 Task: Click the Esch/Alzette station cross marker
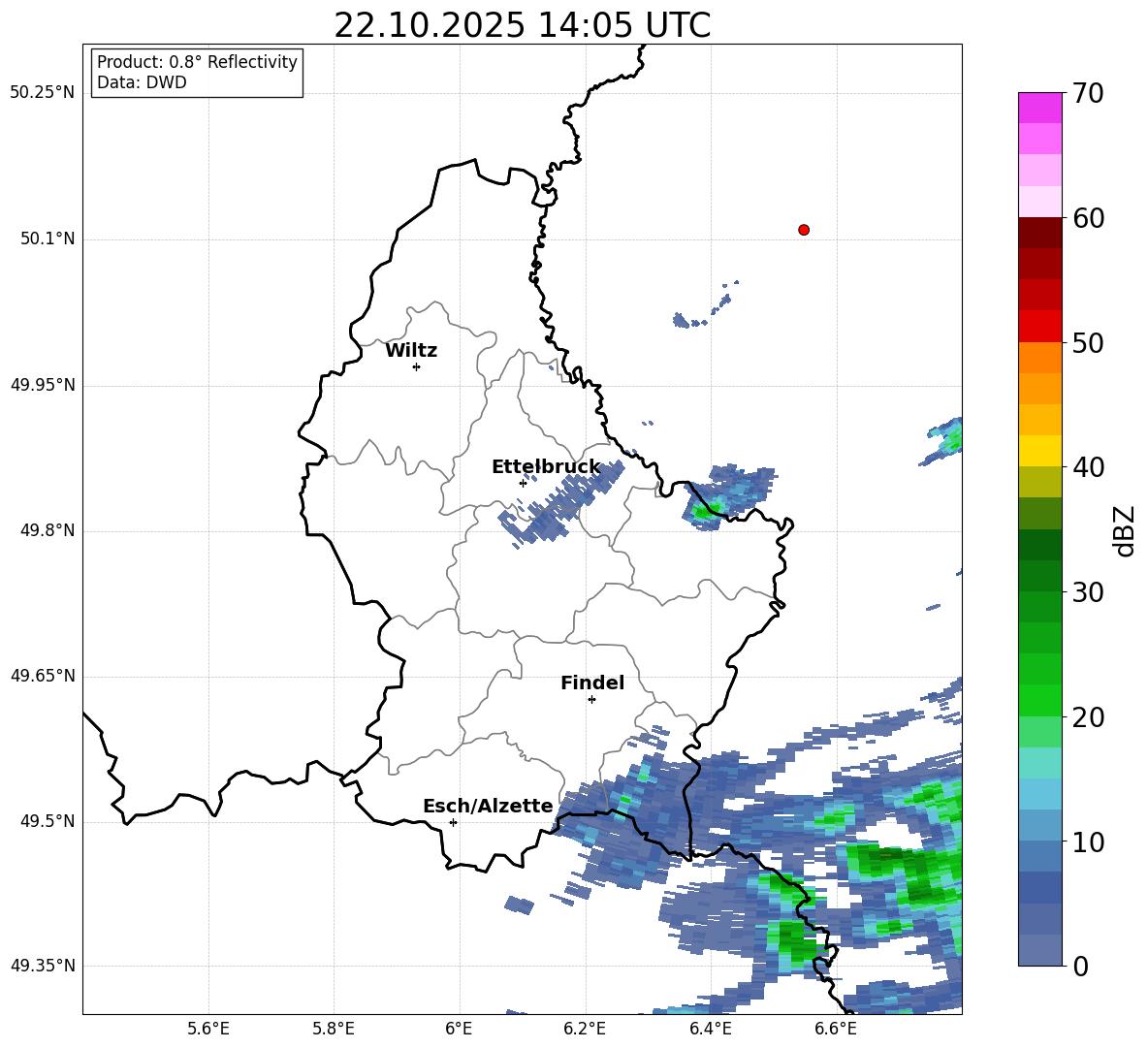coord(453,822)
